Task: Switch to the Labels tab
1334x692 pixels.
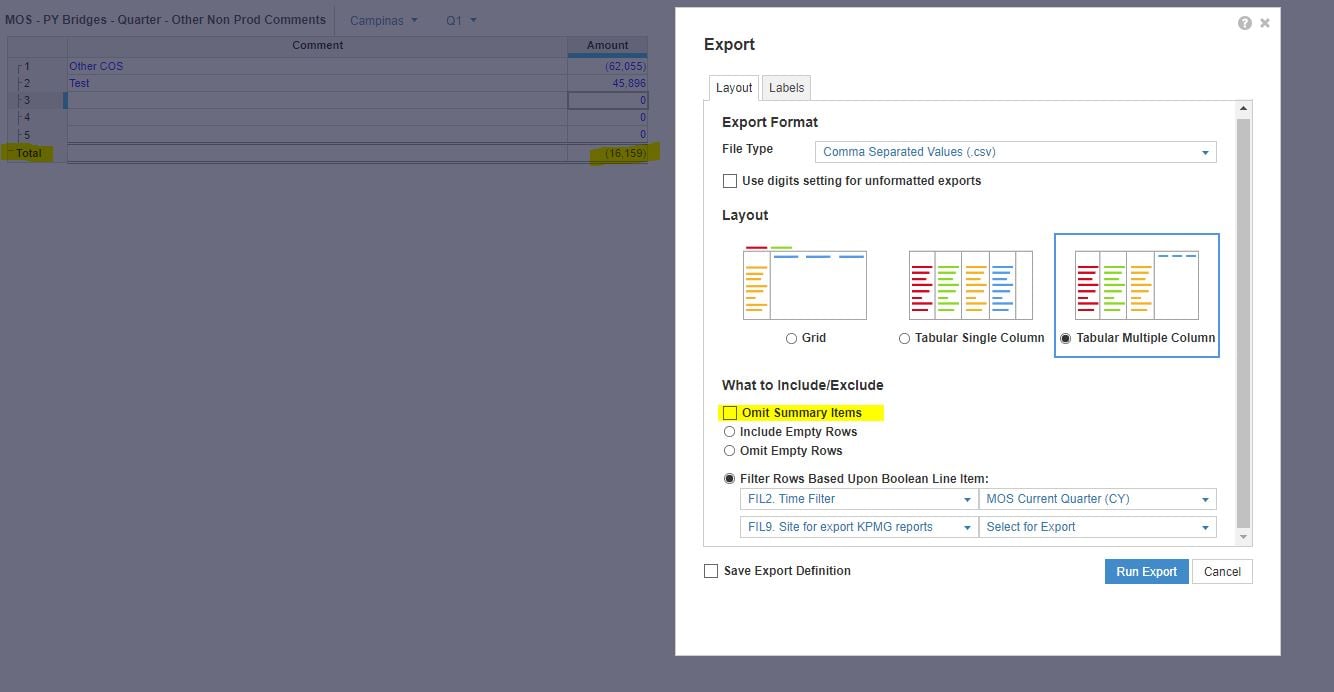Action: (786, 87)
